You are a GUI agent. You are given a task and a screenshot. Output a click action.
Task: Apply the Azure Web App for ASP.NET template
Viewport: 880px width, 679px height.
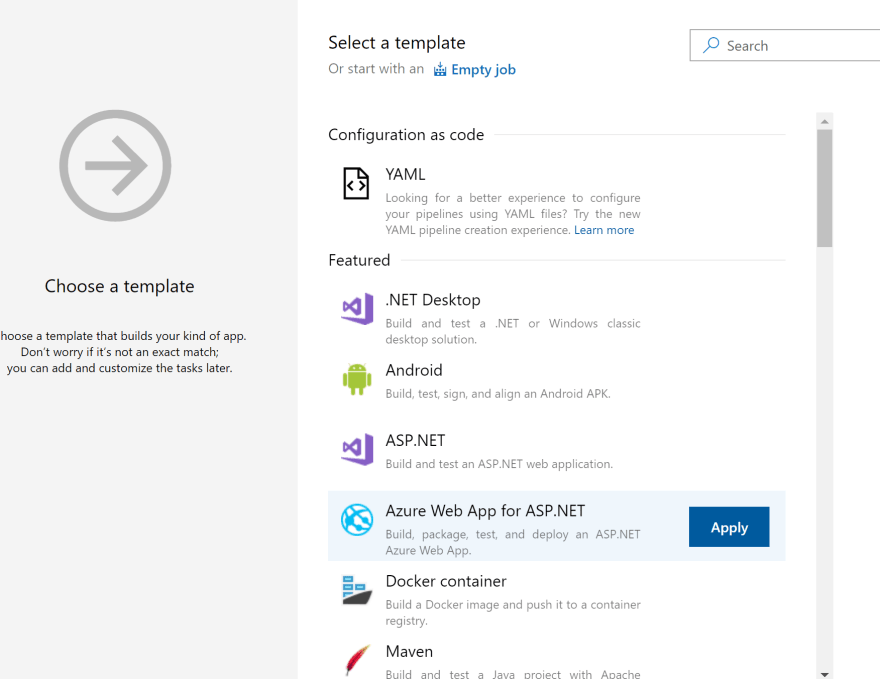click(x=729, y=527)
